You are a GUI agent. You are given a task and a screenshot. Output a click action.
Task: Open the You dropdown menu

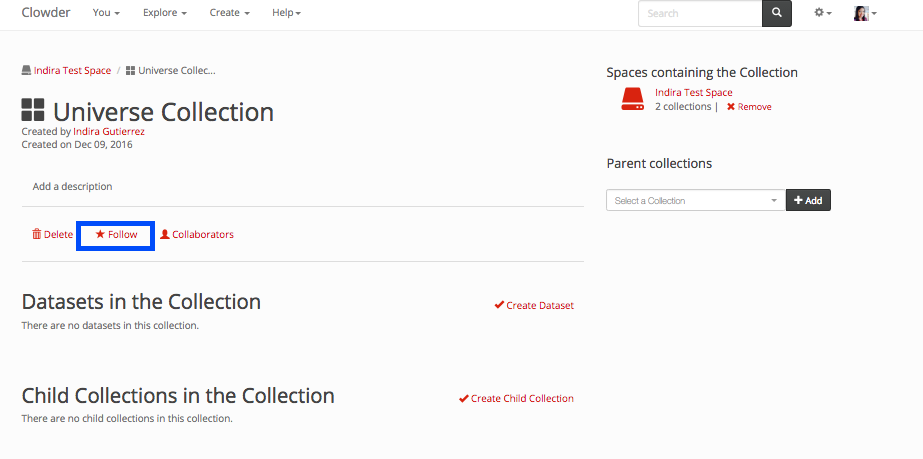click(x=106, y=13)
